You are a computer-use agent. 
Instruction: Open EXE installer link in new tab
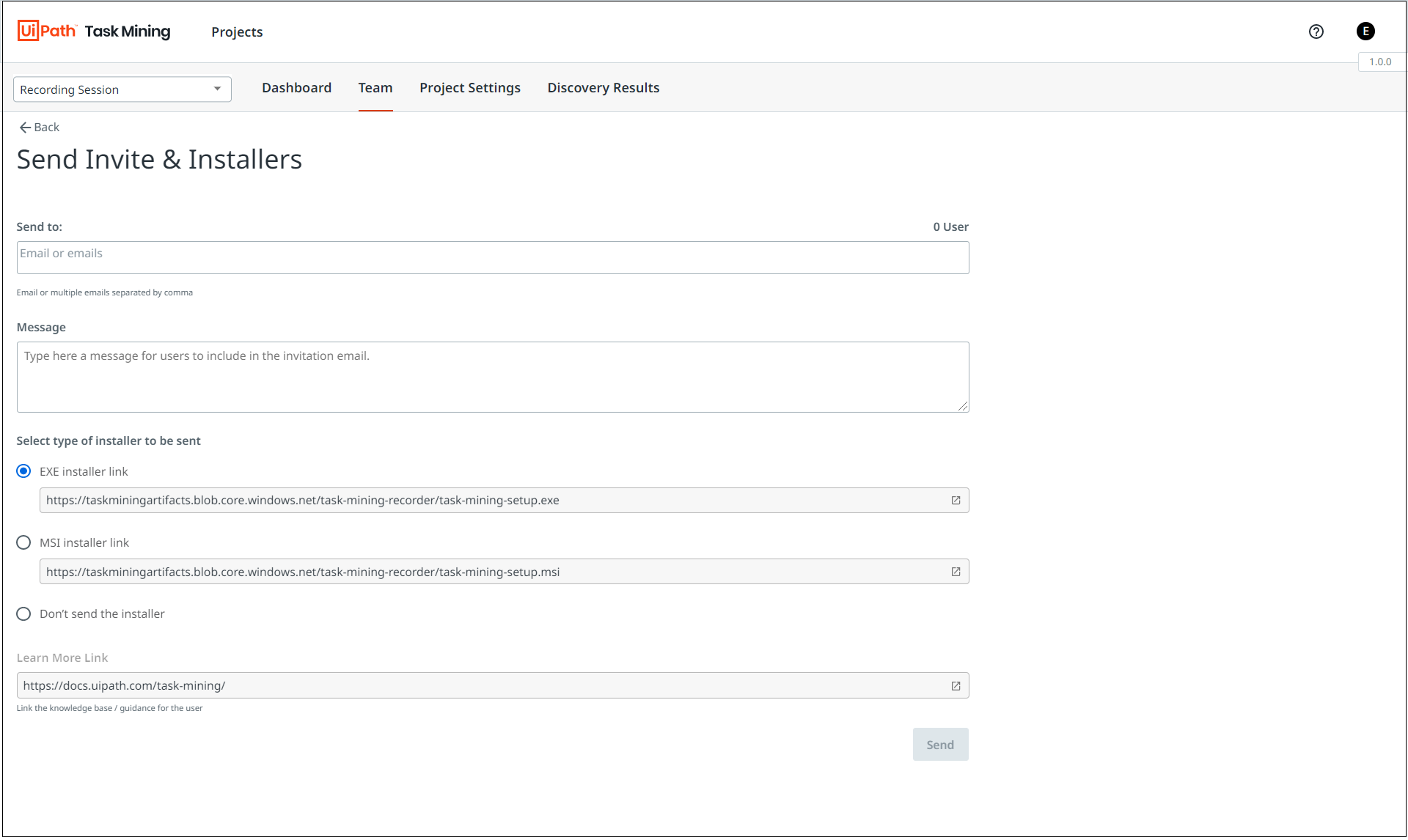click(x=956, y=501)
